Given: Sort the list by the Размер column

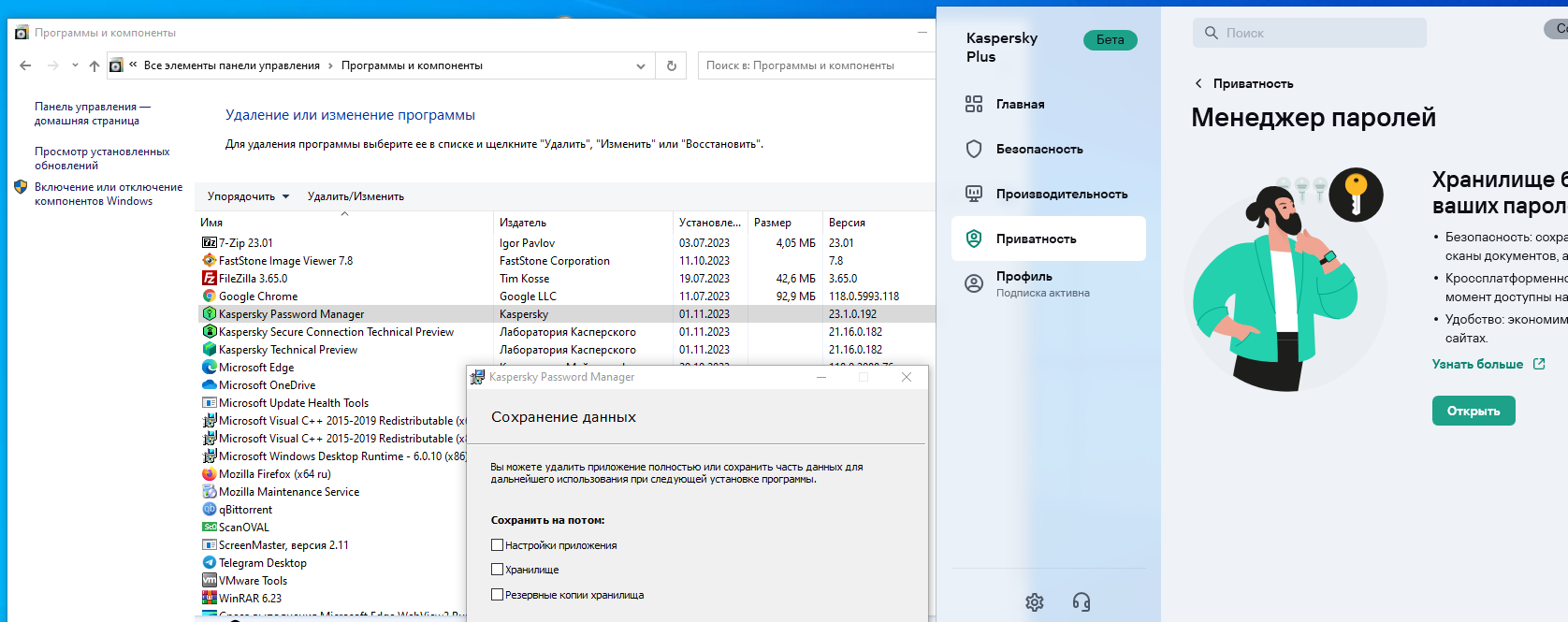Looking at the screenshot, I should [785, 223].
